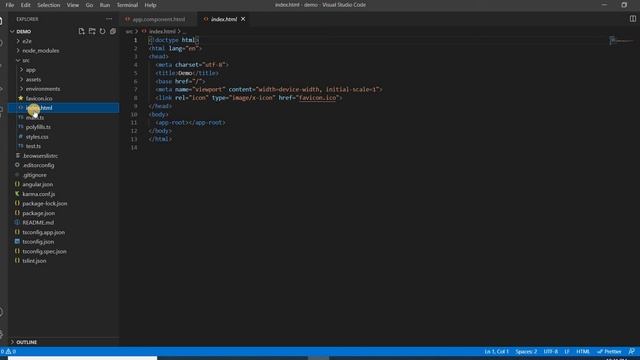
Task: Open the Help menu
Action: point(150,5)
